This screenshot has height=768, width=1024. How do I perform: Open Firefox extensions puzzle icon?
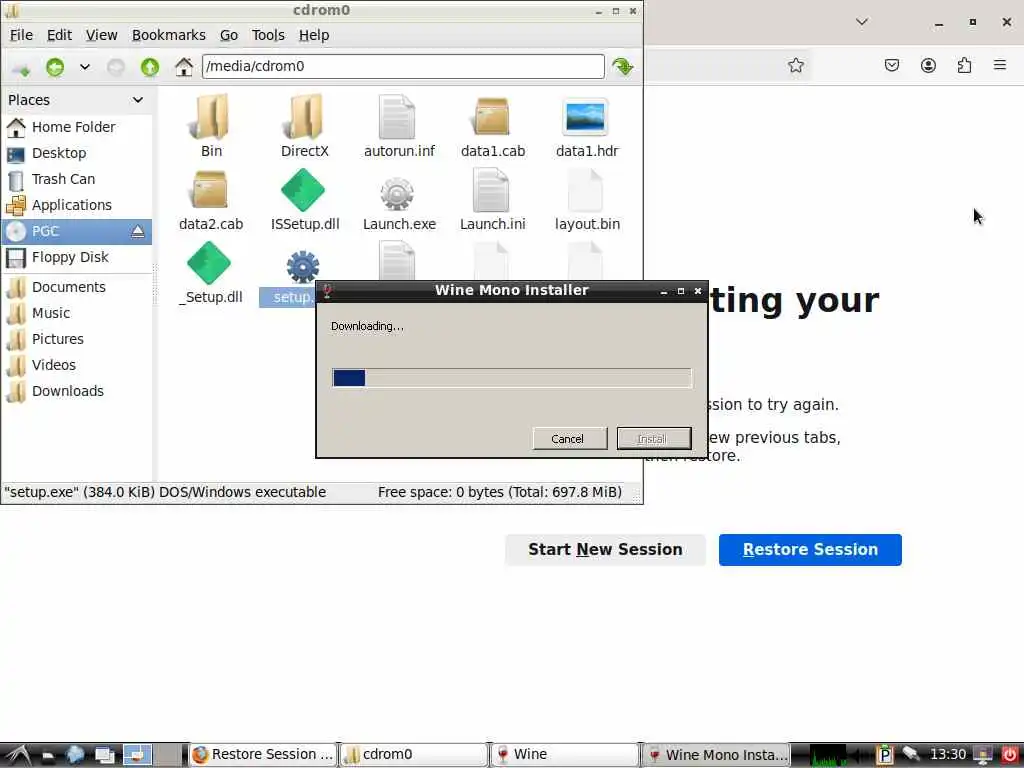(964, 65)
